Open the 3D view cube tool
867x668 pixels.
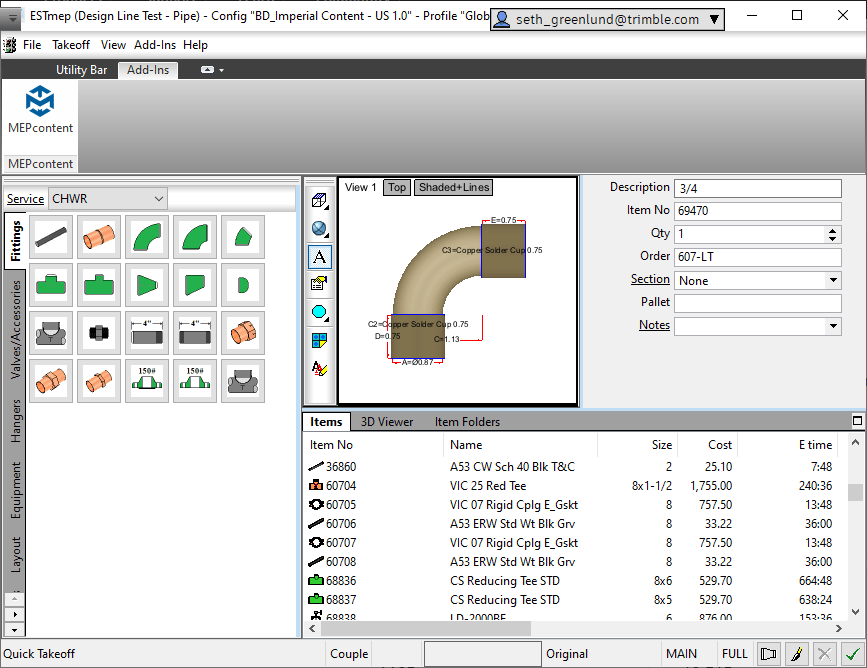[320, 201]
